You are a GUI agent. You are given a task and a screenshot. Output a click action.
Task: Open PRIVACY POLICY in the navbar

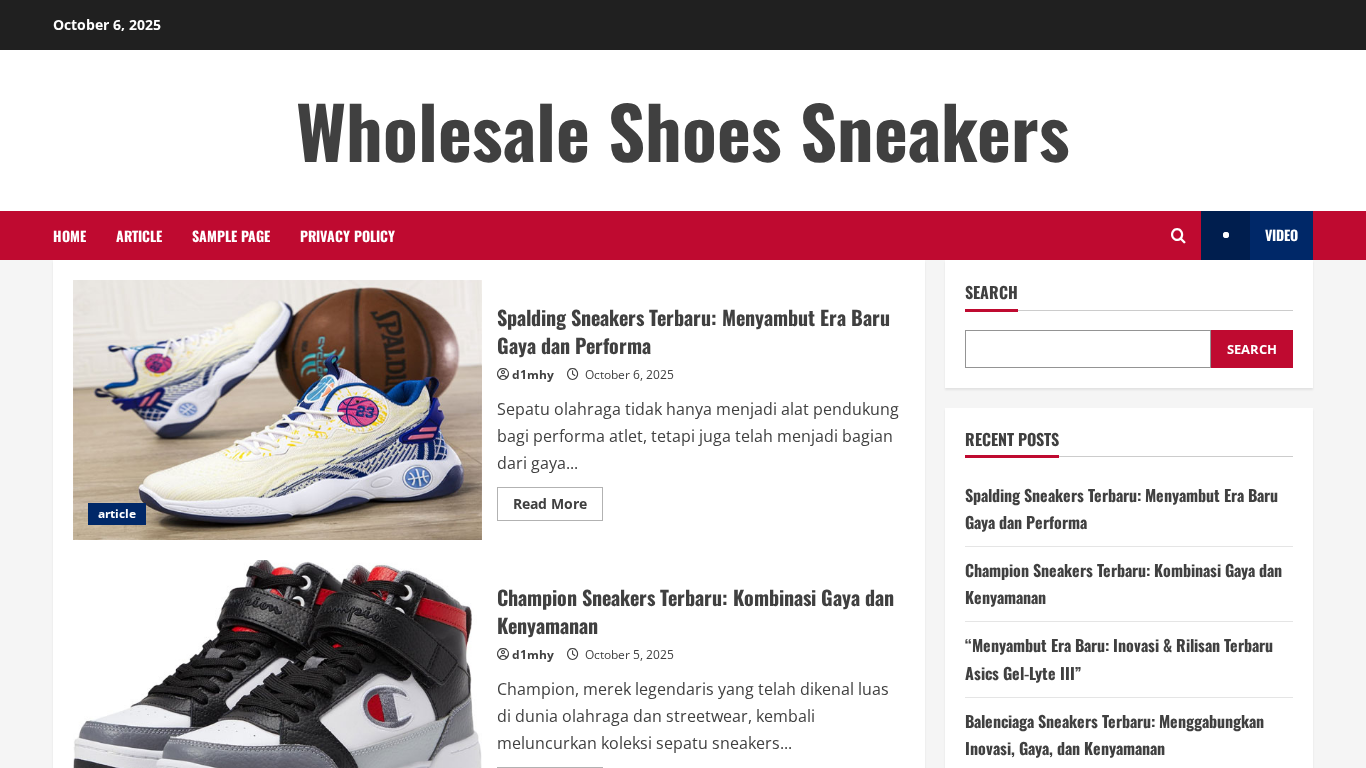[x=347, y=236]
